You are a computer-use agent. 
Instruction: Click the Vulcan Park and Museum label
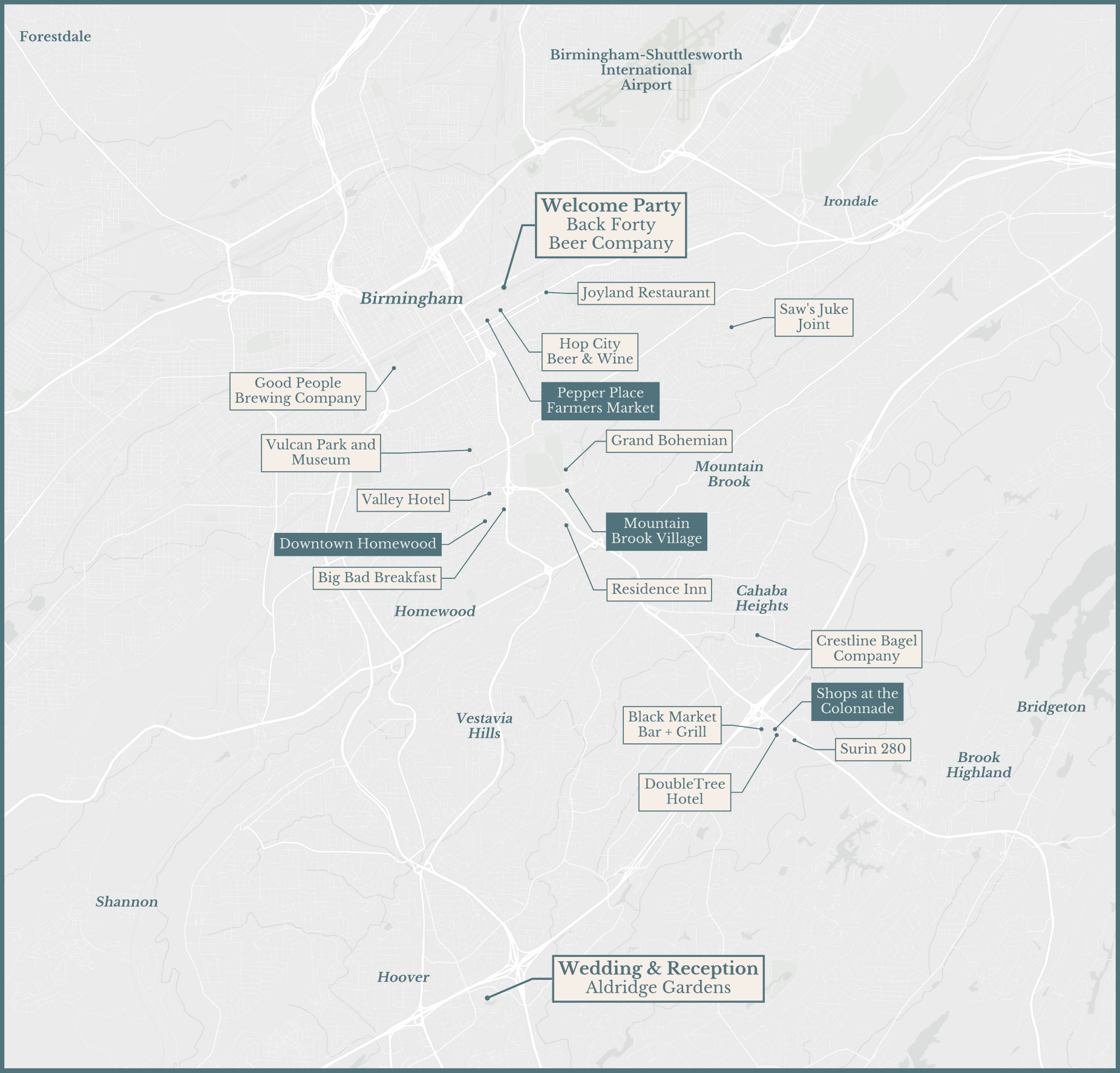[x=321, y=452]
